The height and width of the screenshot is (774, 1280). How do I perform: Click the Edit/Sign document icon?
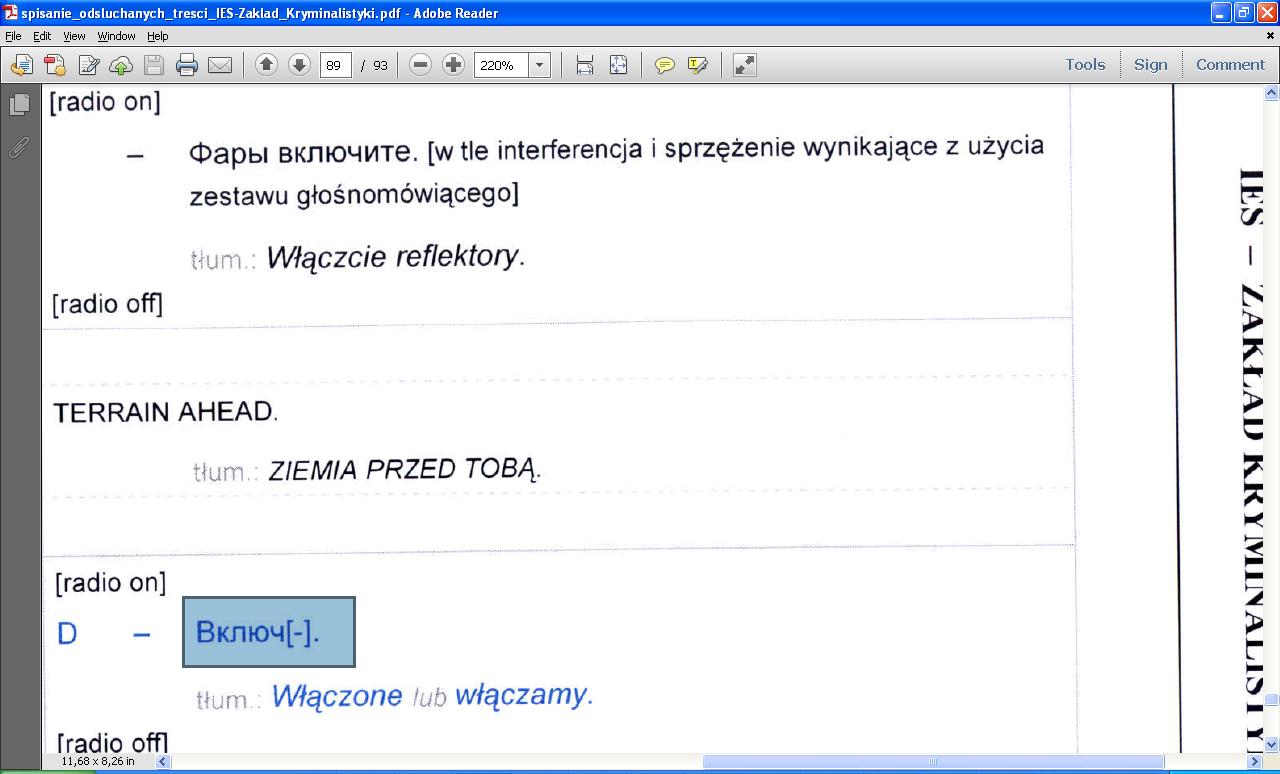88,65
